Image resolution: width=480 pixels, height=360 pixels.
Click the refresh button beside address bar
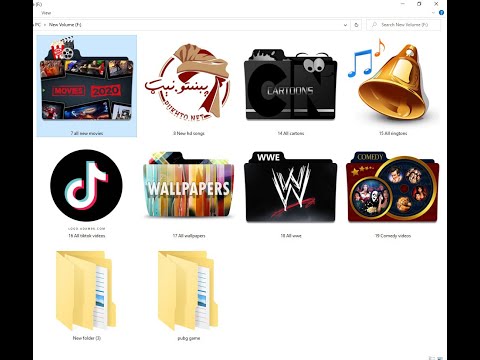(356, 25)
